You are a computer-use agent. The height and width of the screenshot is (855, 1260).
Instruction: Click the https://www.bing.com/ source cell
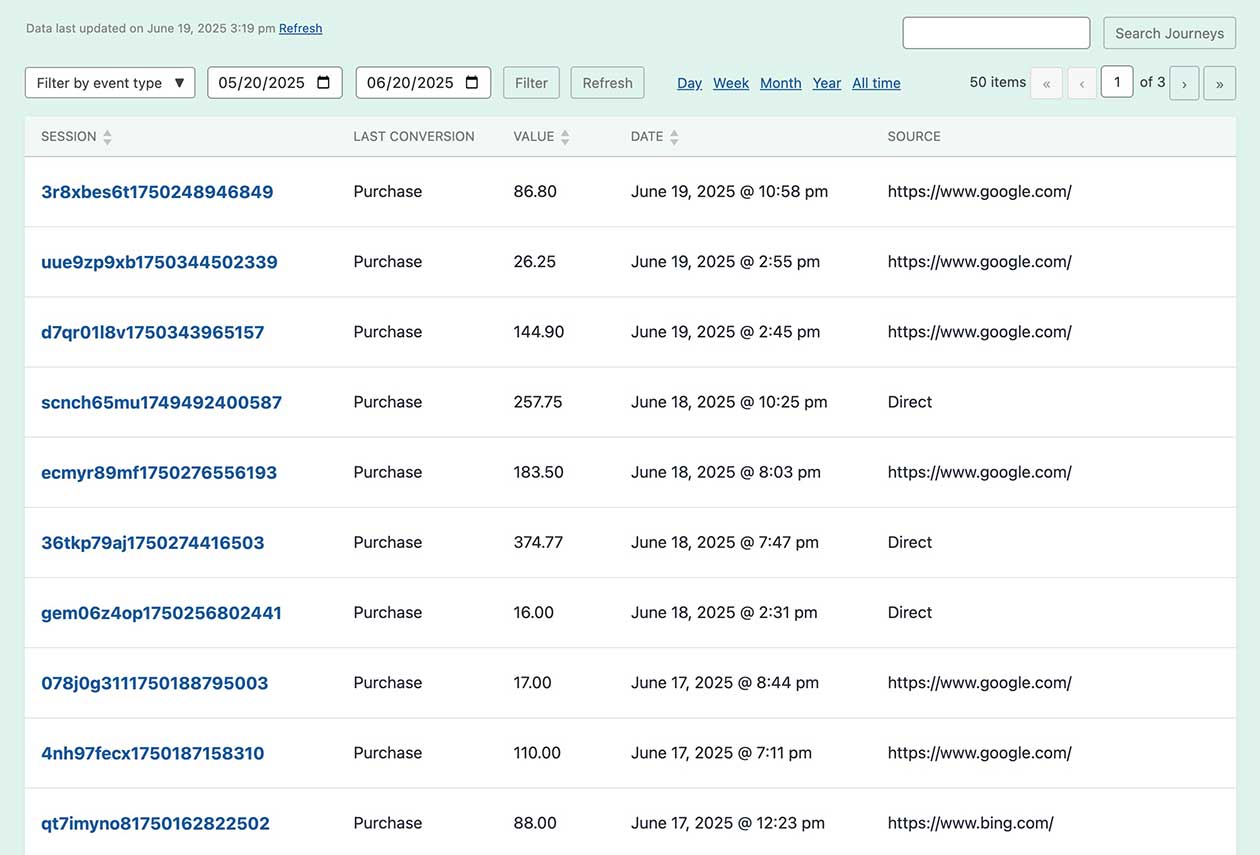970,823
